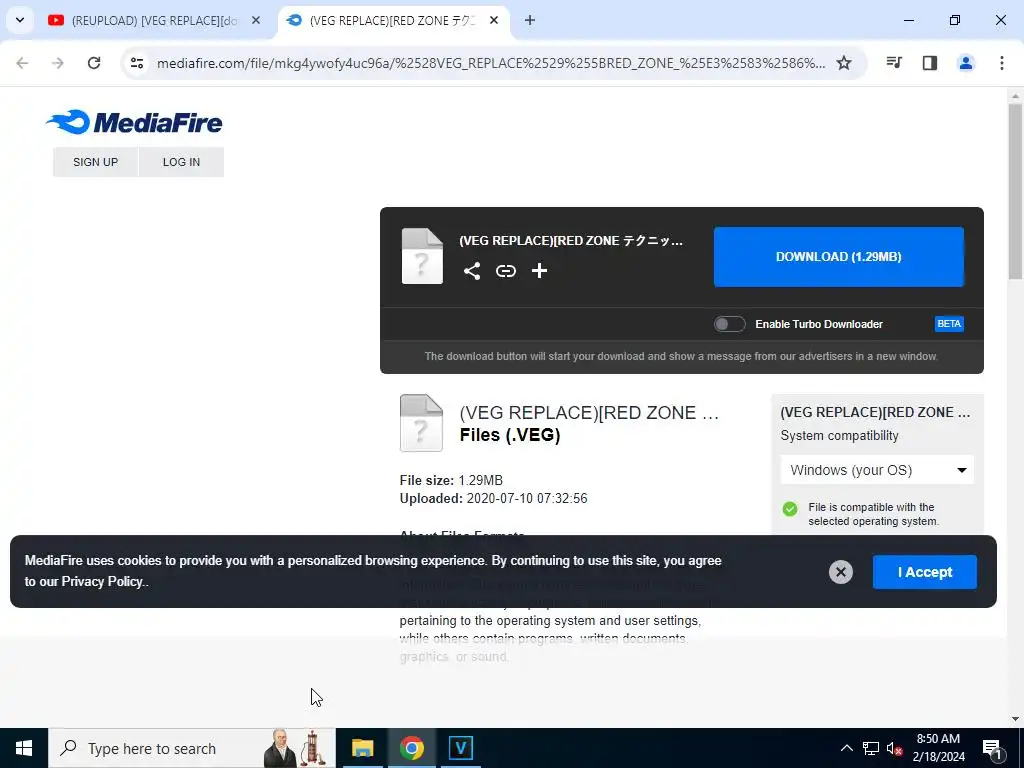Close the MediaFire VEG REPLACE tab
The width and height of the screenshot is (1024, 768).
494,20
